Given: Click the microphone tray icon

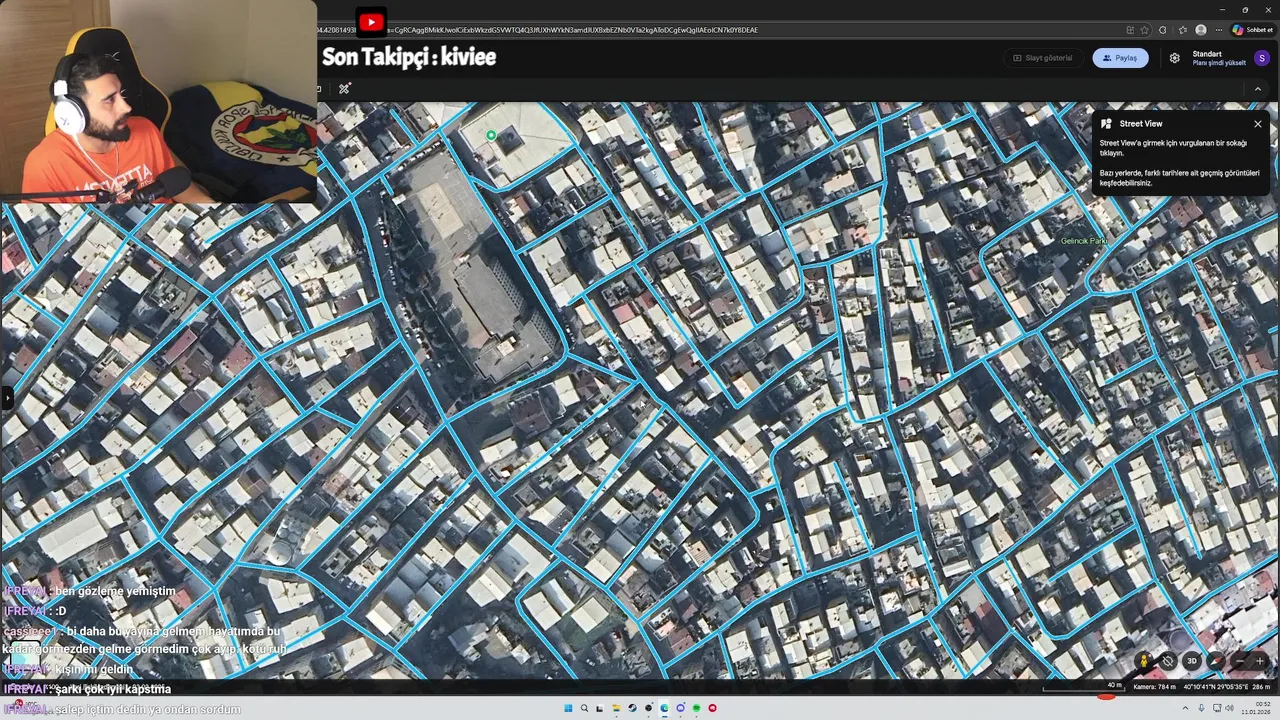Looking at the screenshot, I should [1202, 708].
